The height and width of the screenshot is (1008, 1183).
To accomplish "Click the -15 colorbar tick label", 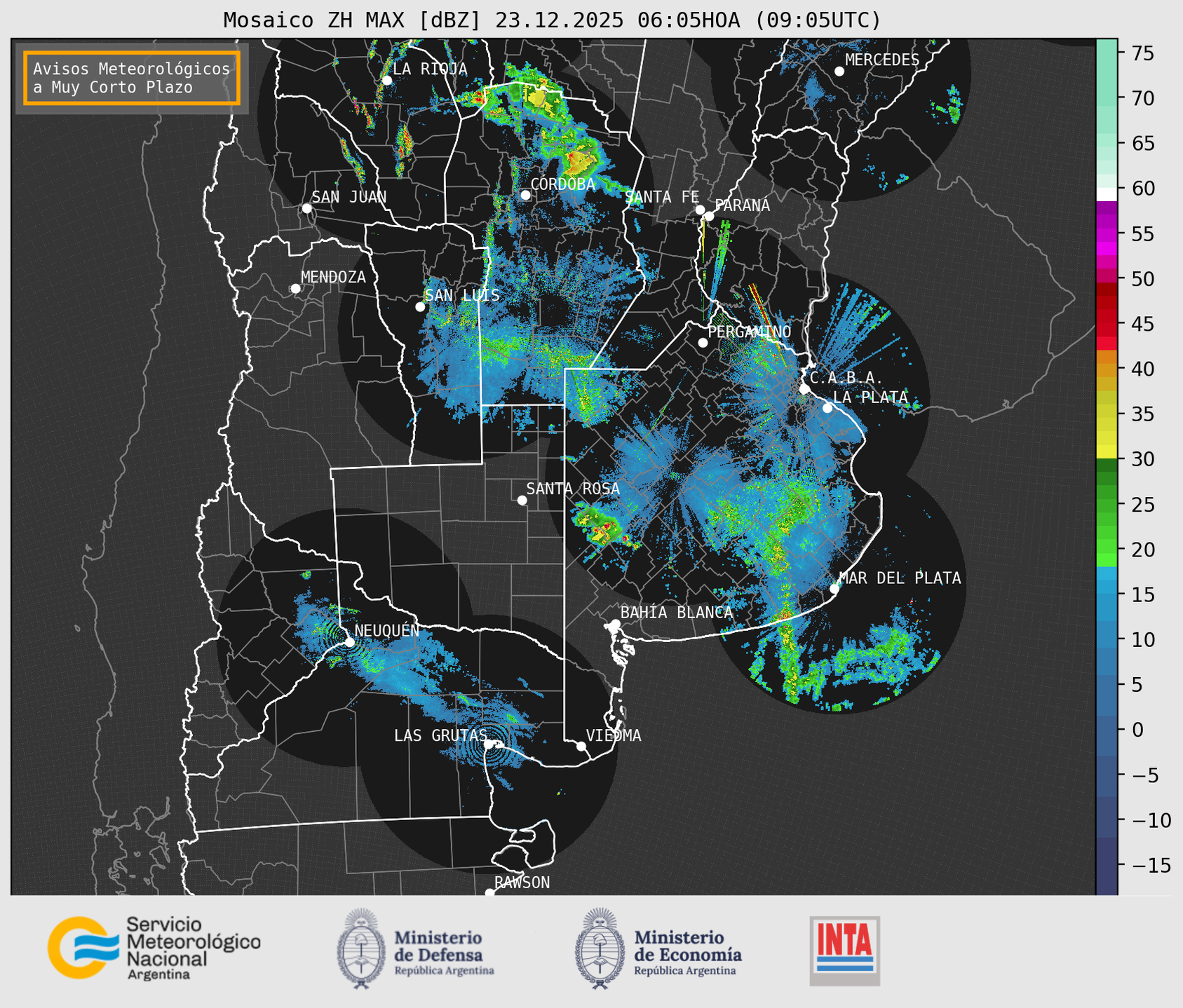I will (1150, 866).
